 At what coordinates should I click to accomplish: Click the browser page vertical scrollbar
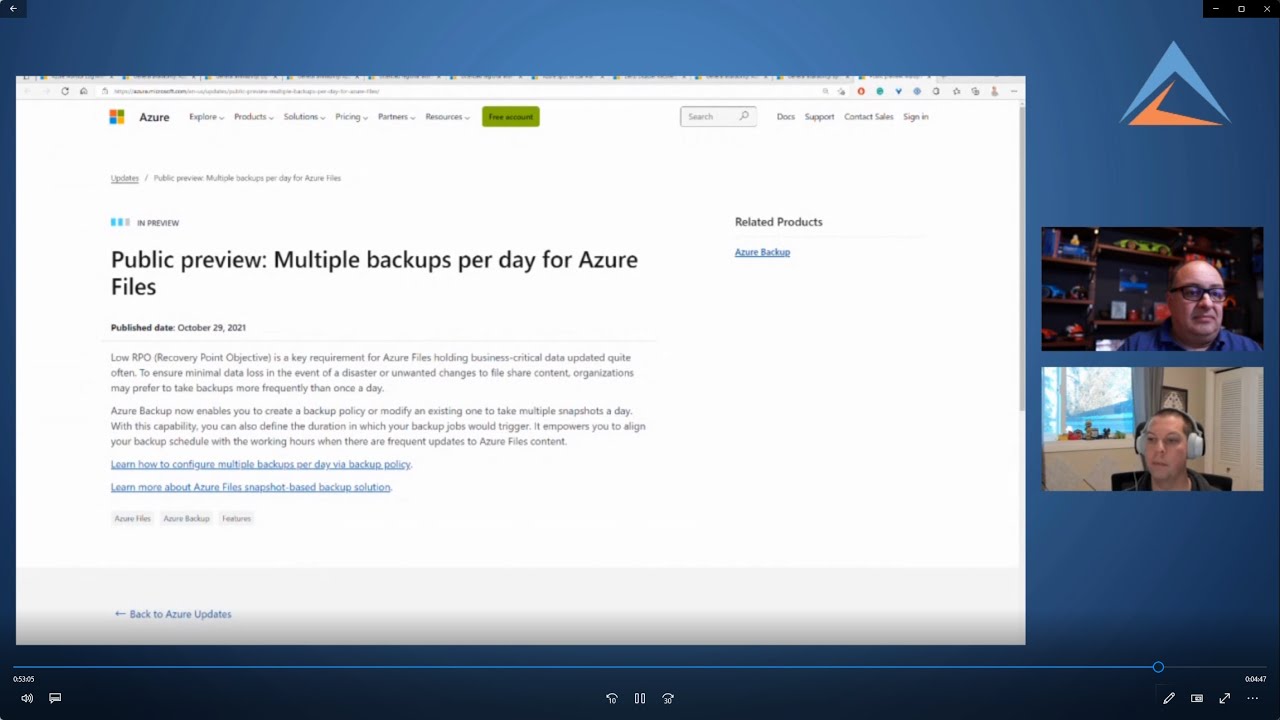[x=1021, y=257]
